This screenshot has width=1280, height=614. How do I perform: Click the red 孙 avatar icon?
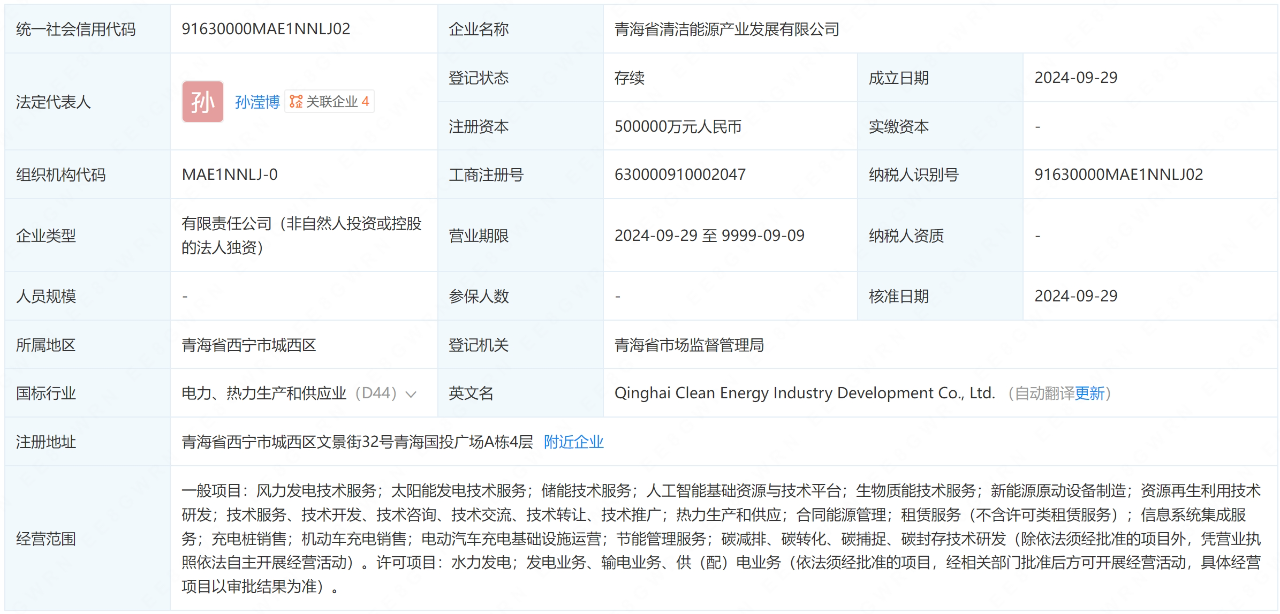202,102
